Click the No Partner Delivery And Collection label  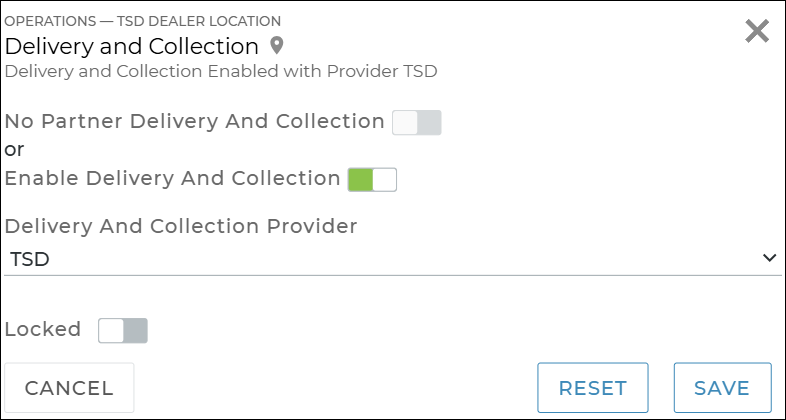(x=195, y=122)
